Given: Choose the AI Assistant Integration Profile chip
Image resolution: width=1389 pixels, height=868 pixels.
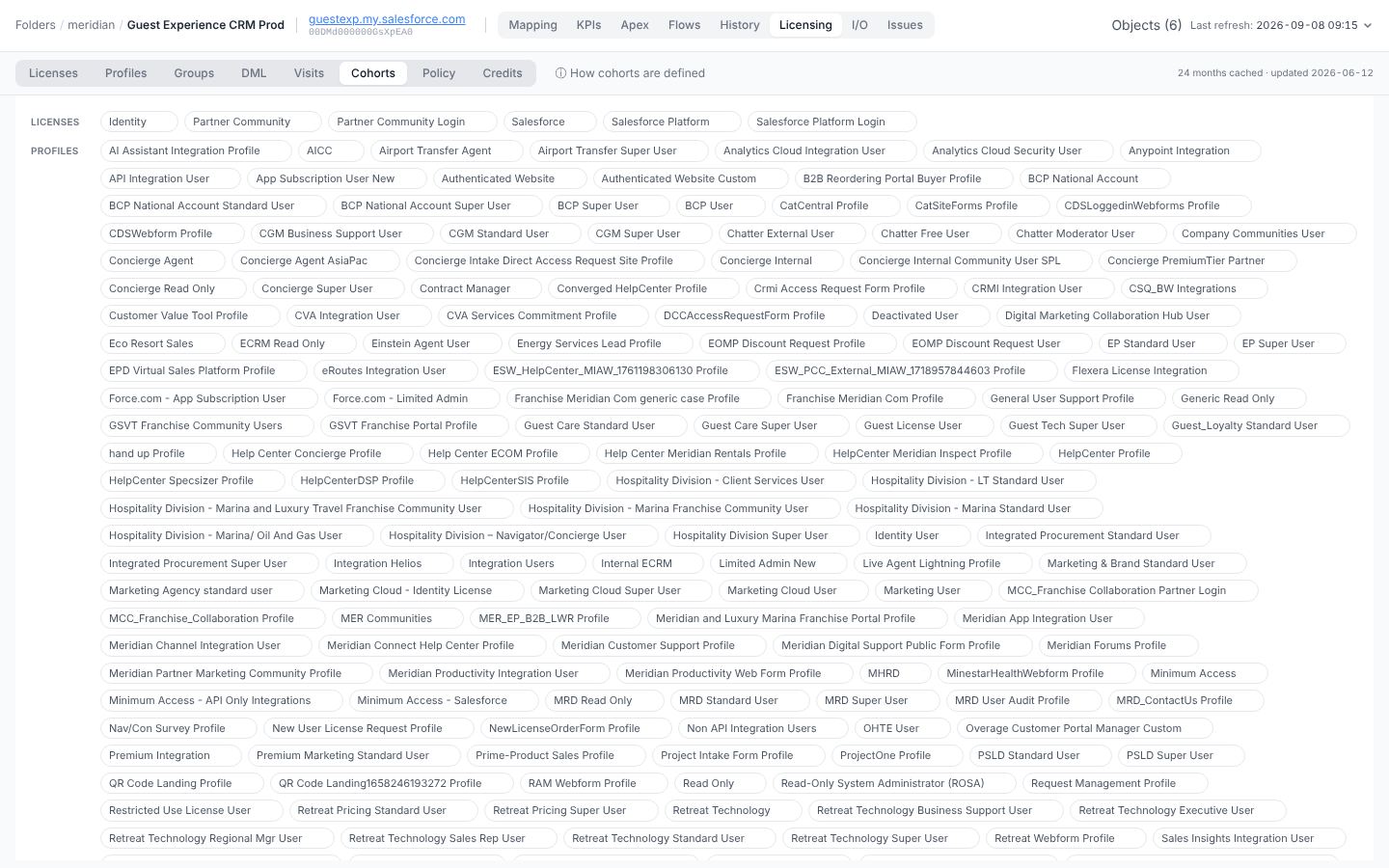Looking at the screenshot, I should 197,150.
